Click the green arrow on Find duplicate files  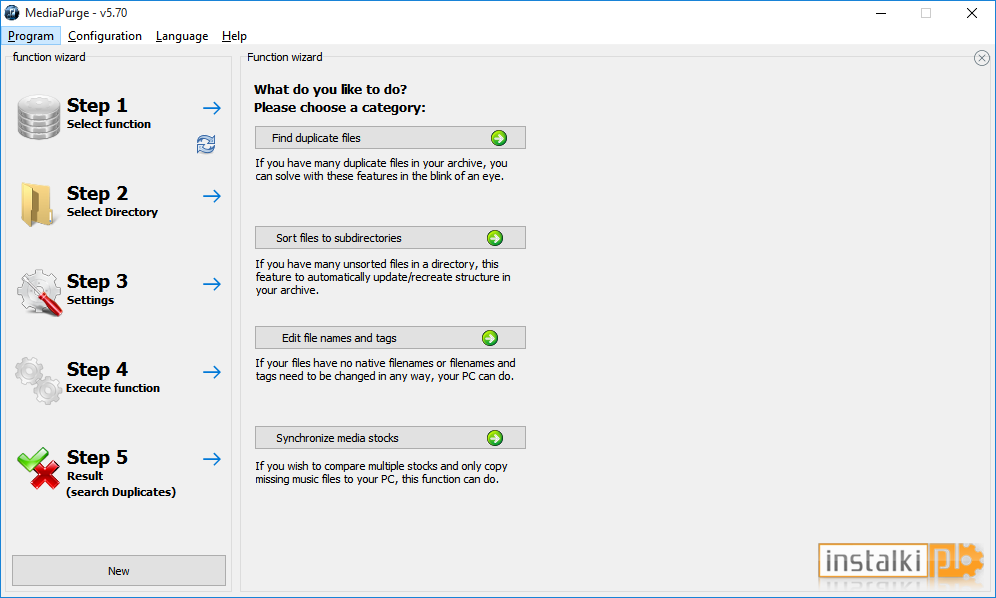tap(499, 138)
